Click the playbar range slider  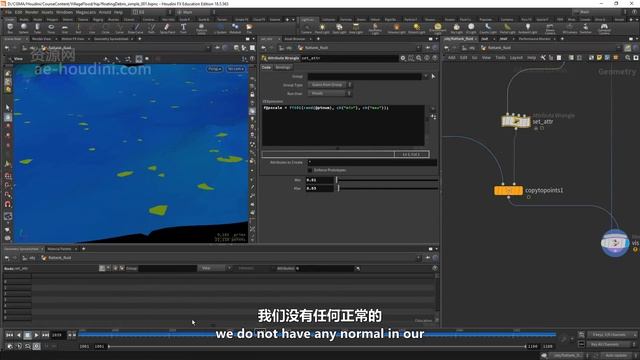pos(317,346)
